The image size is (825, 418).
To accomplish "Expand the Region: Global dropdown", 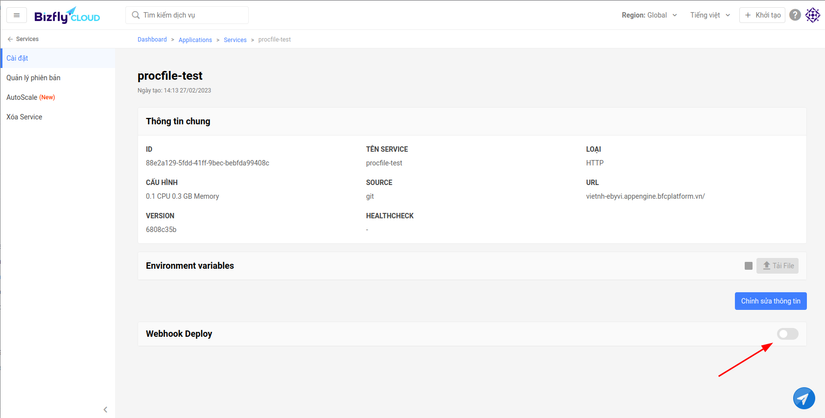I will click(x=649, y=15).
